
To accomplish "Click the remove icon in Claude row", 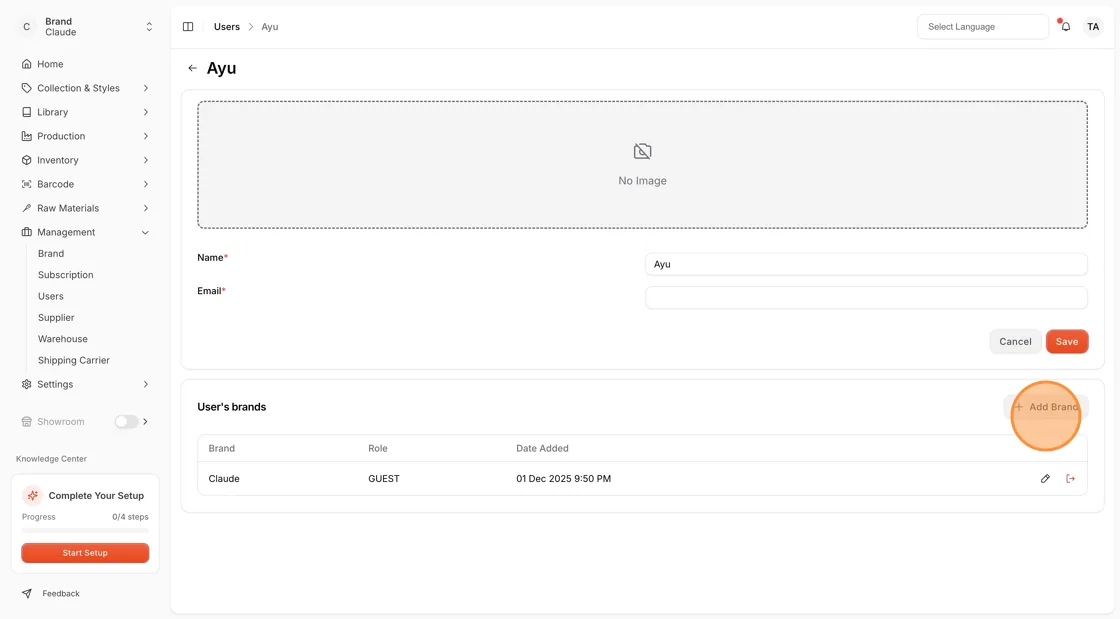I will (1070, 479).
